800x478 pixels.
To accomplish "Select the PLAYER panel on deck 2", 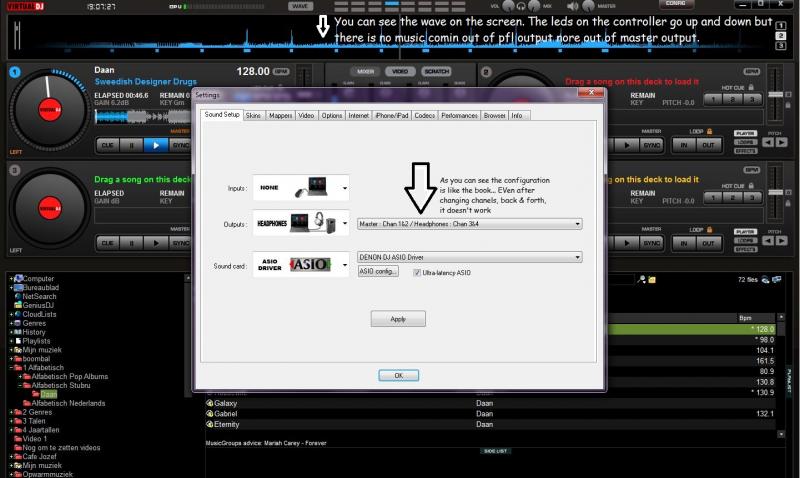I will coord(745,133).
